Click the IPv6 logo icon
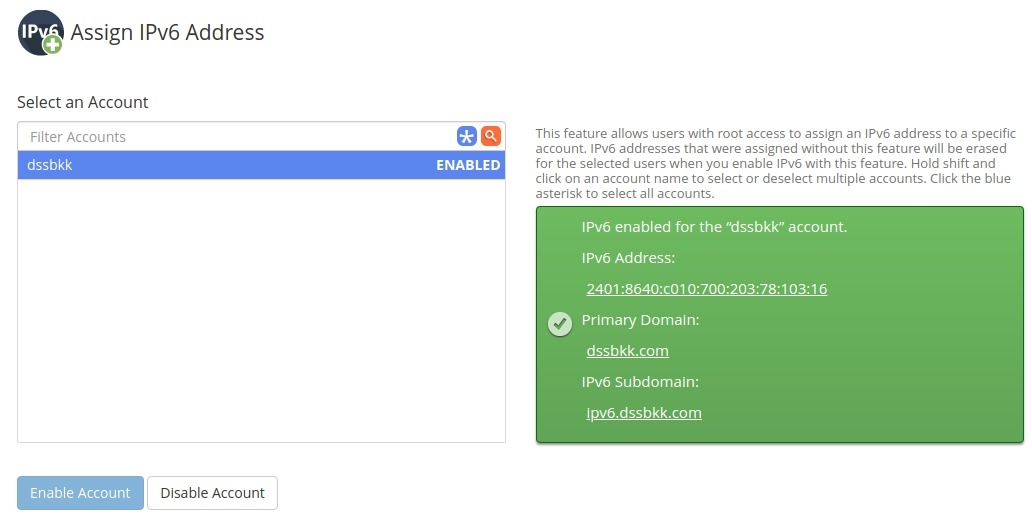 (x=40, y=33)
